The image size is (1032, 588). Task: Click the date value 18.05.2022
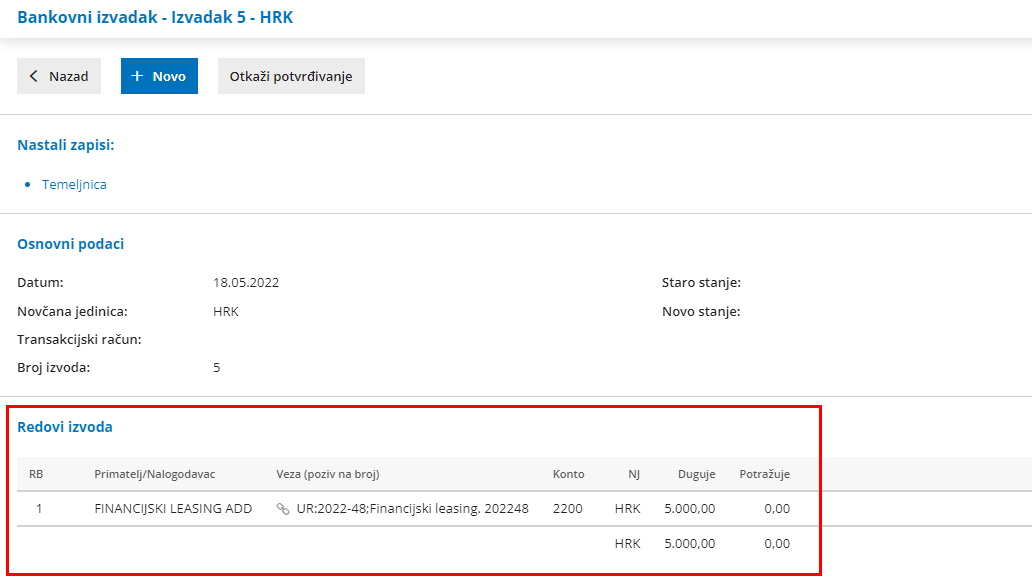(x=246, y=283)
